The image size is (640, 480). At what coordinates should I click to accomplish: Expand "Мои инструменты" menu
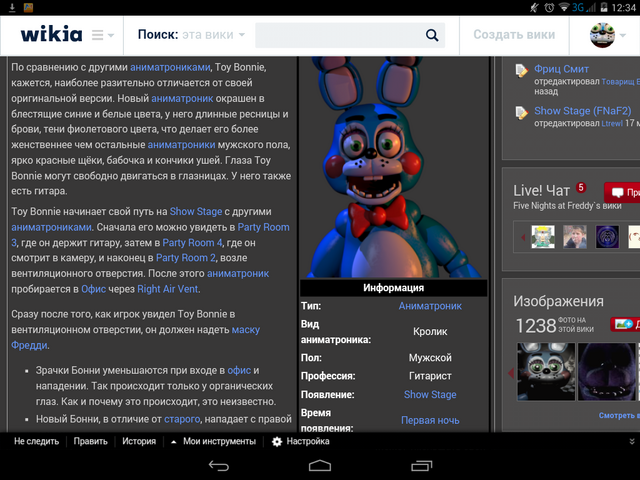click(213, 441)
